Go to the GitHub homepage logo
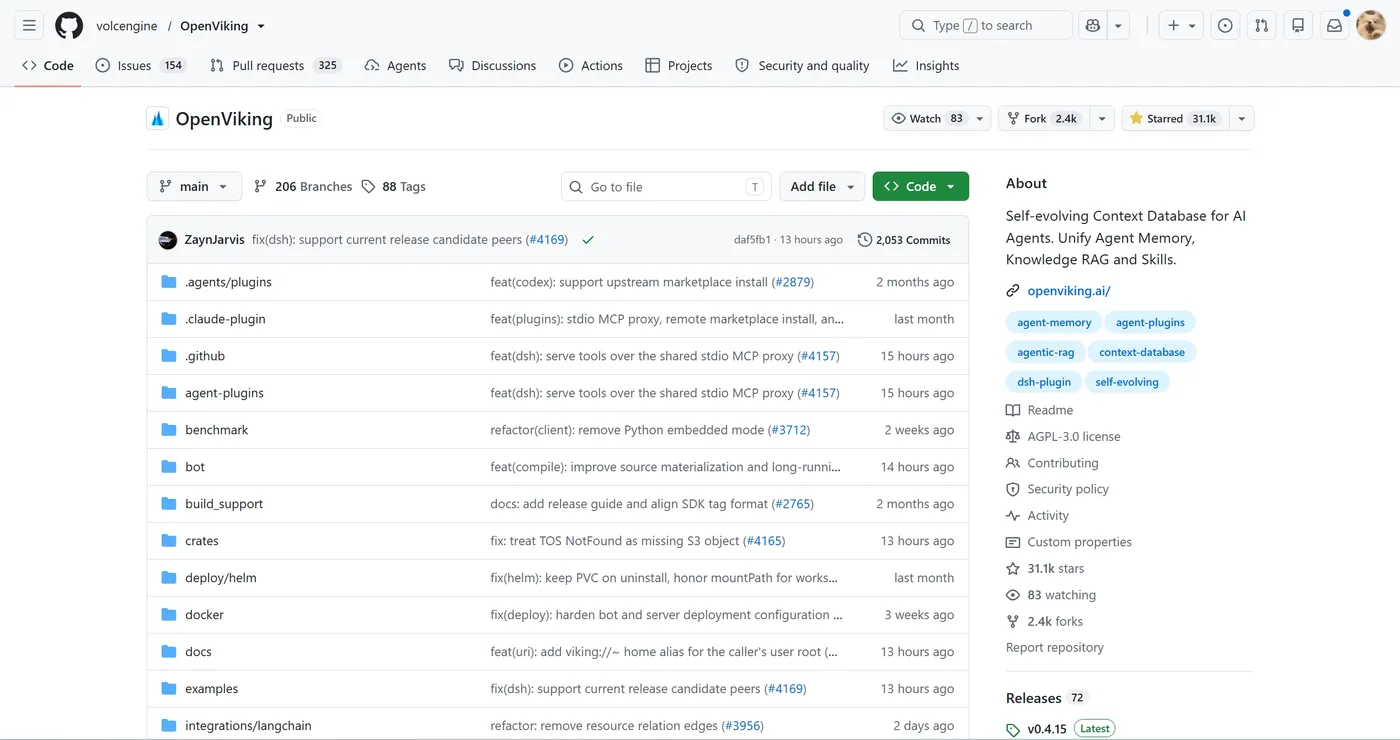Viewport: 1400px width, 740px height. coord(69,26)
